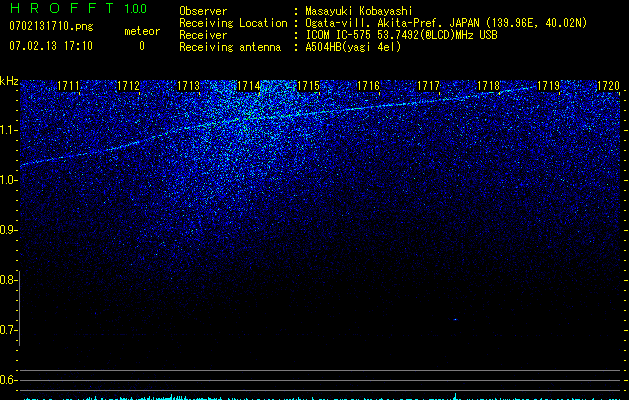
Task: Click time marker 1712
Action: (128, 86)
